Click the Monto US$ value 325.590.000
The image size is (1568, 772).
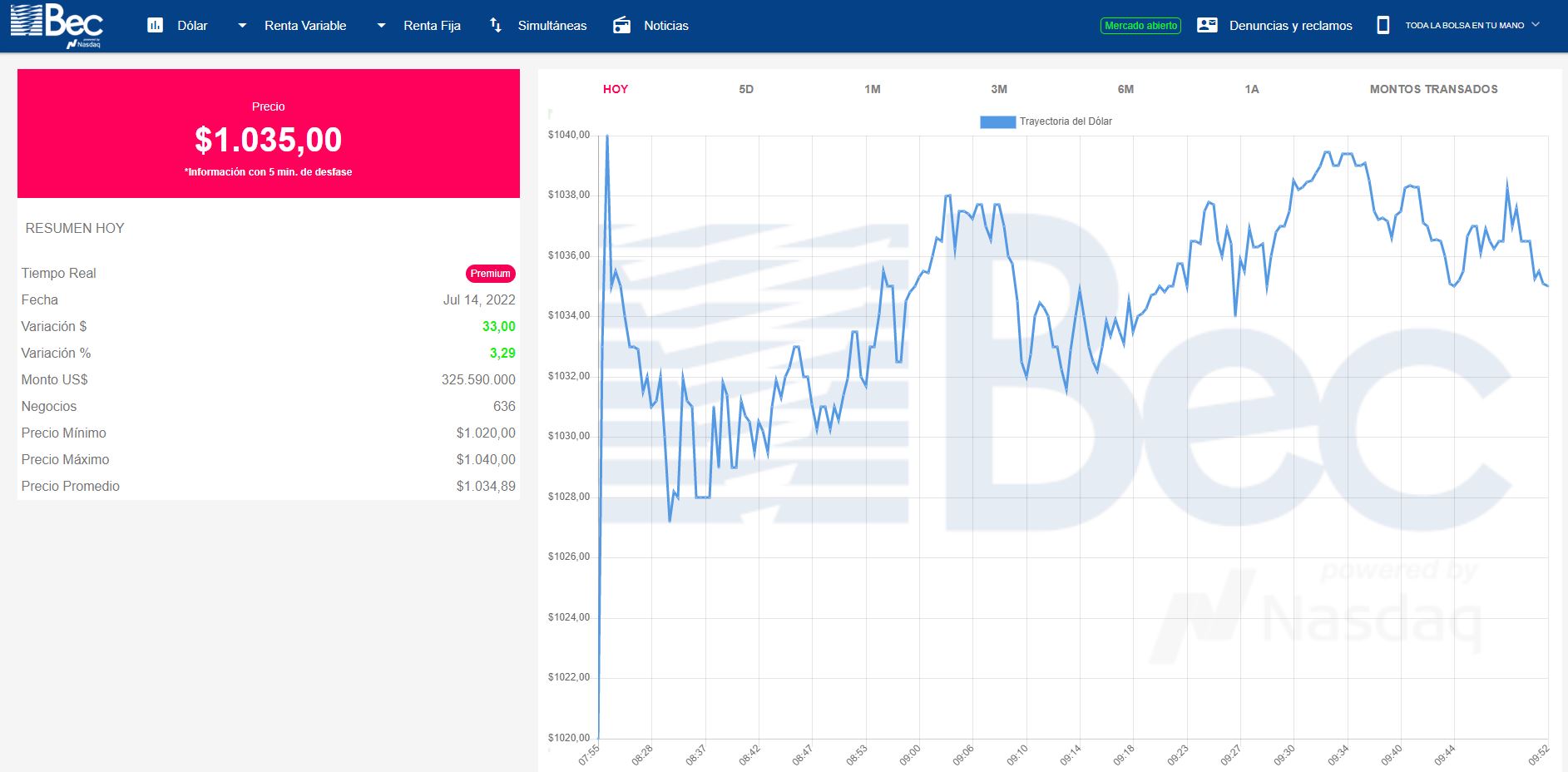pyautogui.click(x=478, y=379)
